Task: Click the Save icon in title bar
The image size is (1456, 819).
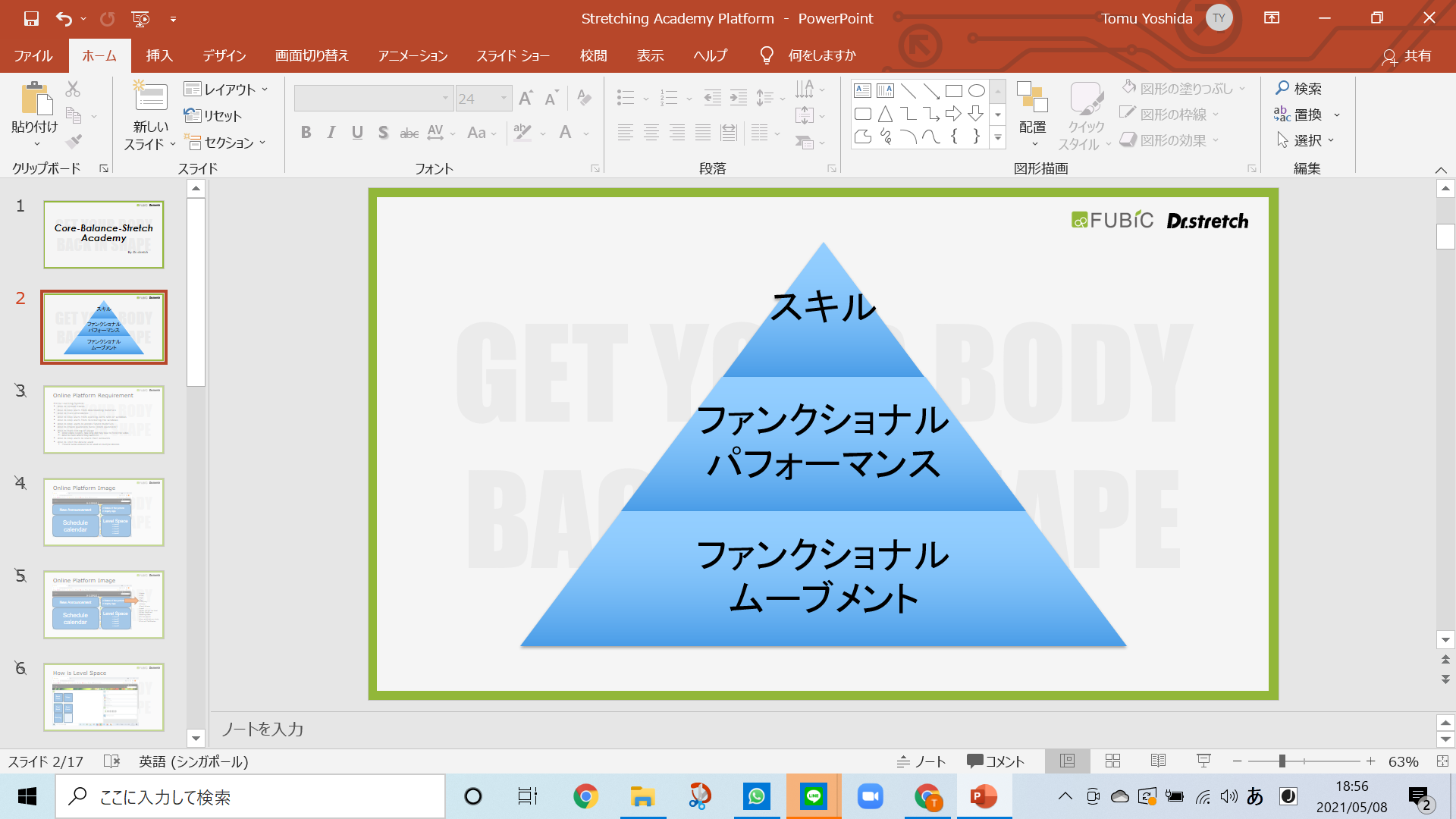Action: (x=31, y=18)
